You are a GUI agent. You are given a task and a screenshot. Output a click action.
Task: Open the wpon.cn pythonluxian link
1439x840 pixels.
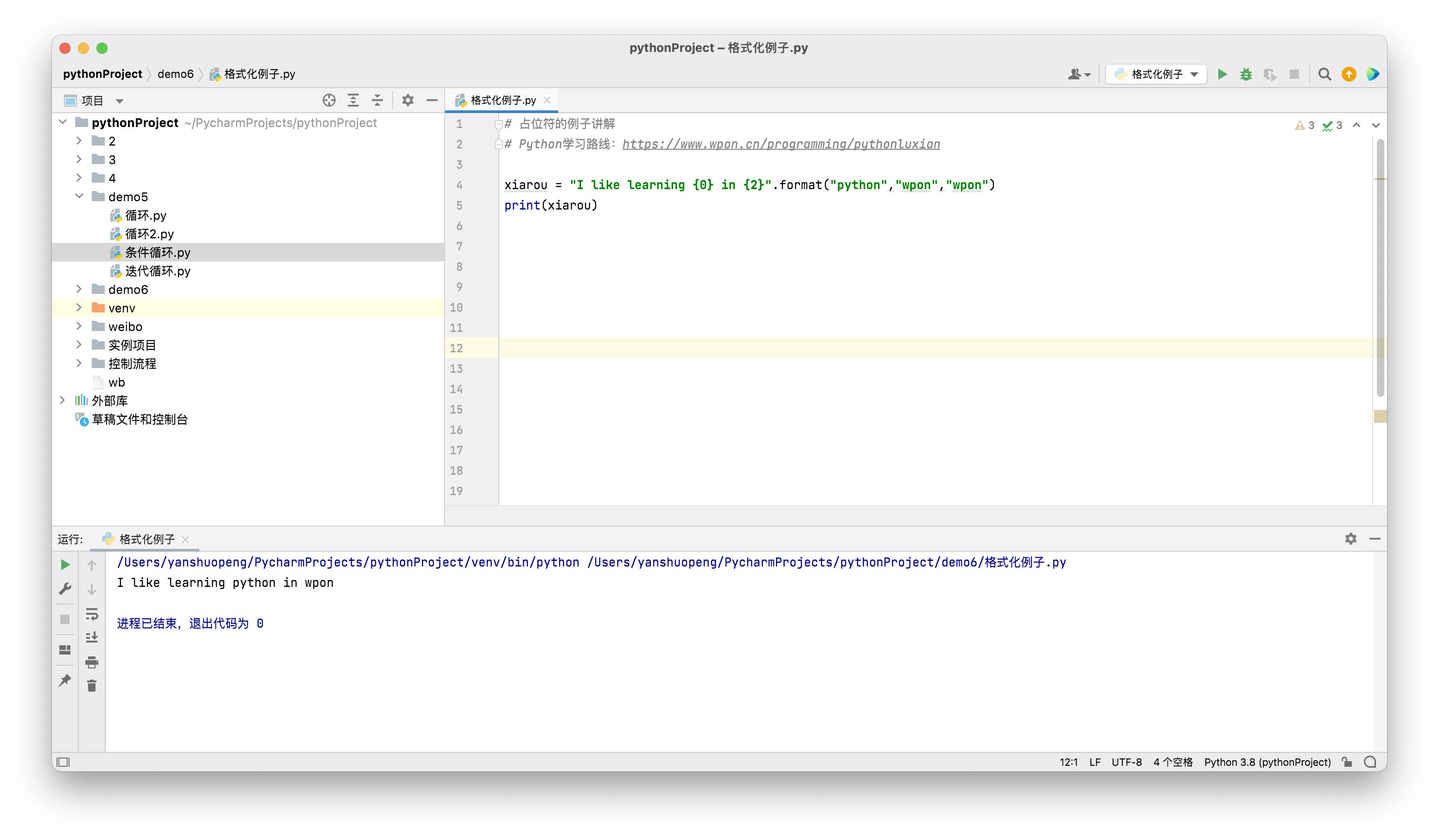(781, 144)
